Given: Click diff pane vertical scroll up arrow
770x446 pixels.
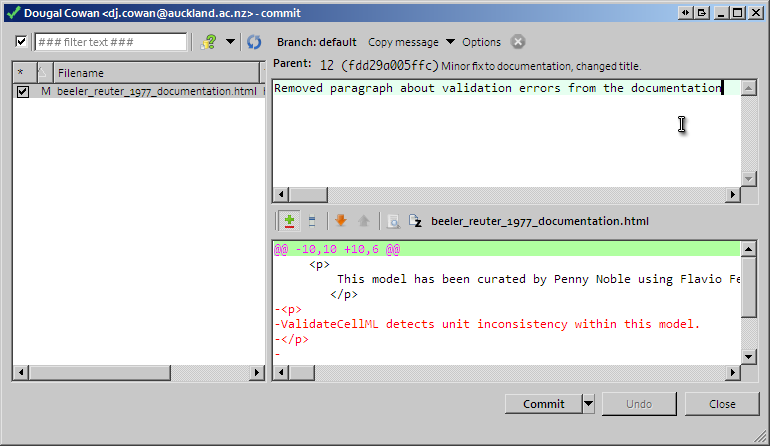Looking at the screenshot, I should [749, 249].
